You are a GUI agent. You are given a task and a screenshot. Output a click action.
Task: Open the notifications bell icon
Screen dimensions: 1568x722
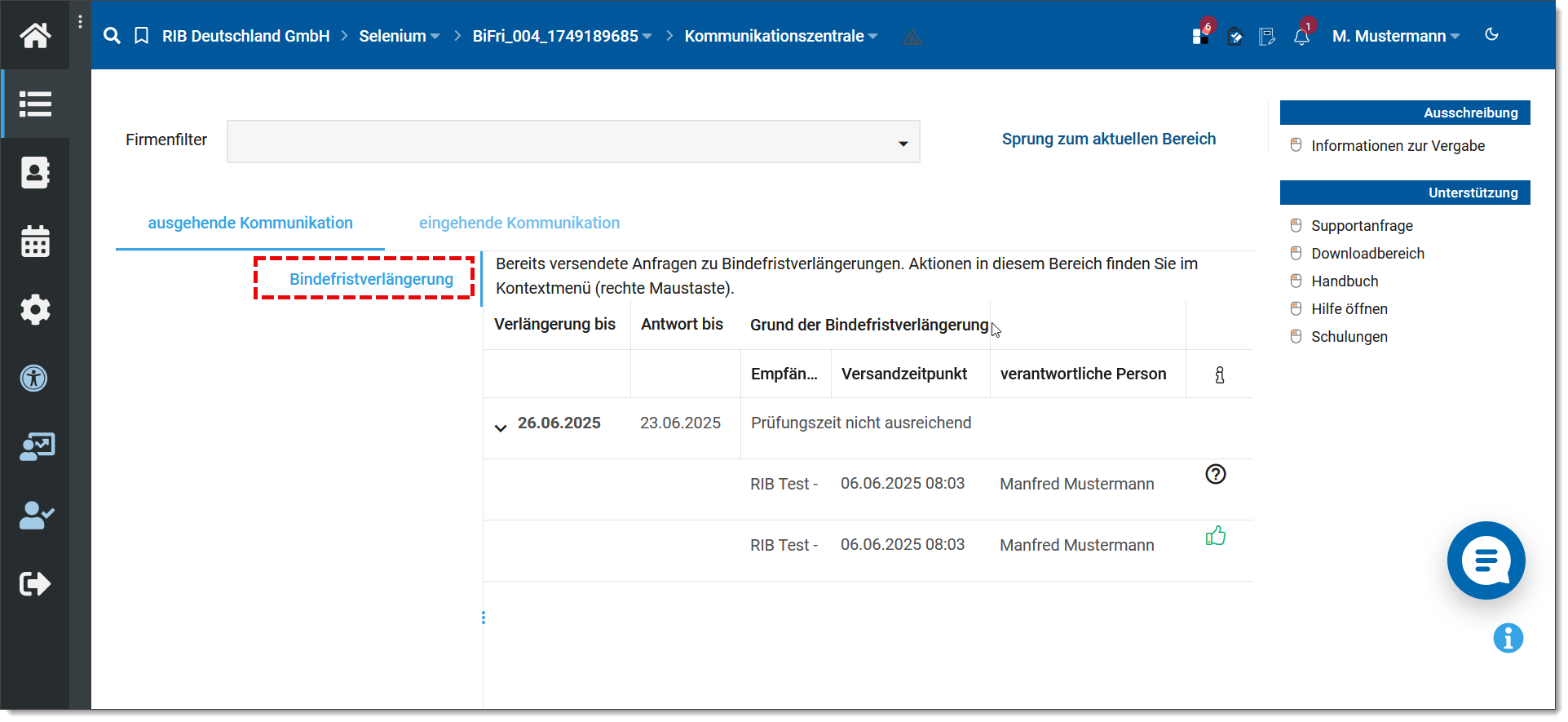(x=1301, y=37)
